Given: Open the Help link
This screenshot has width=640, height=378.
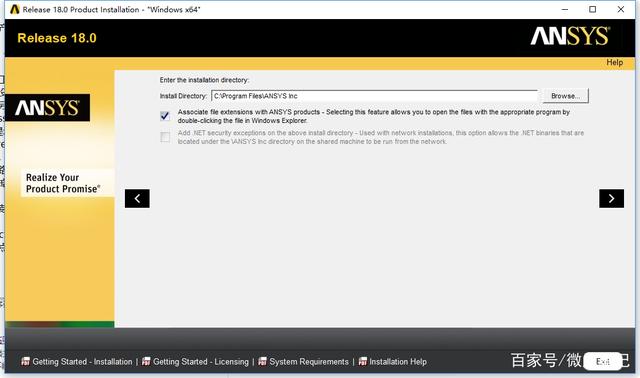Looking at the screenshot, I should (614, 62).
